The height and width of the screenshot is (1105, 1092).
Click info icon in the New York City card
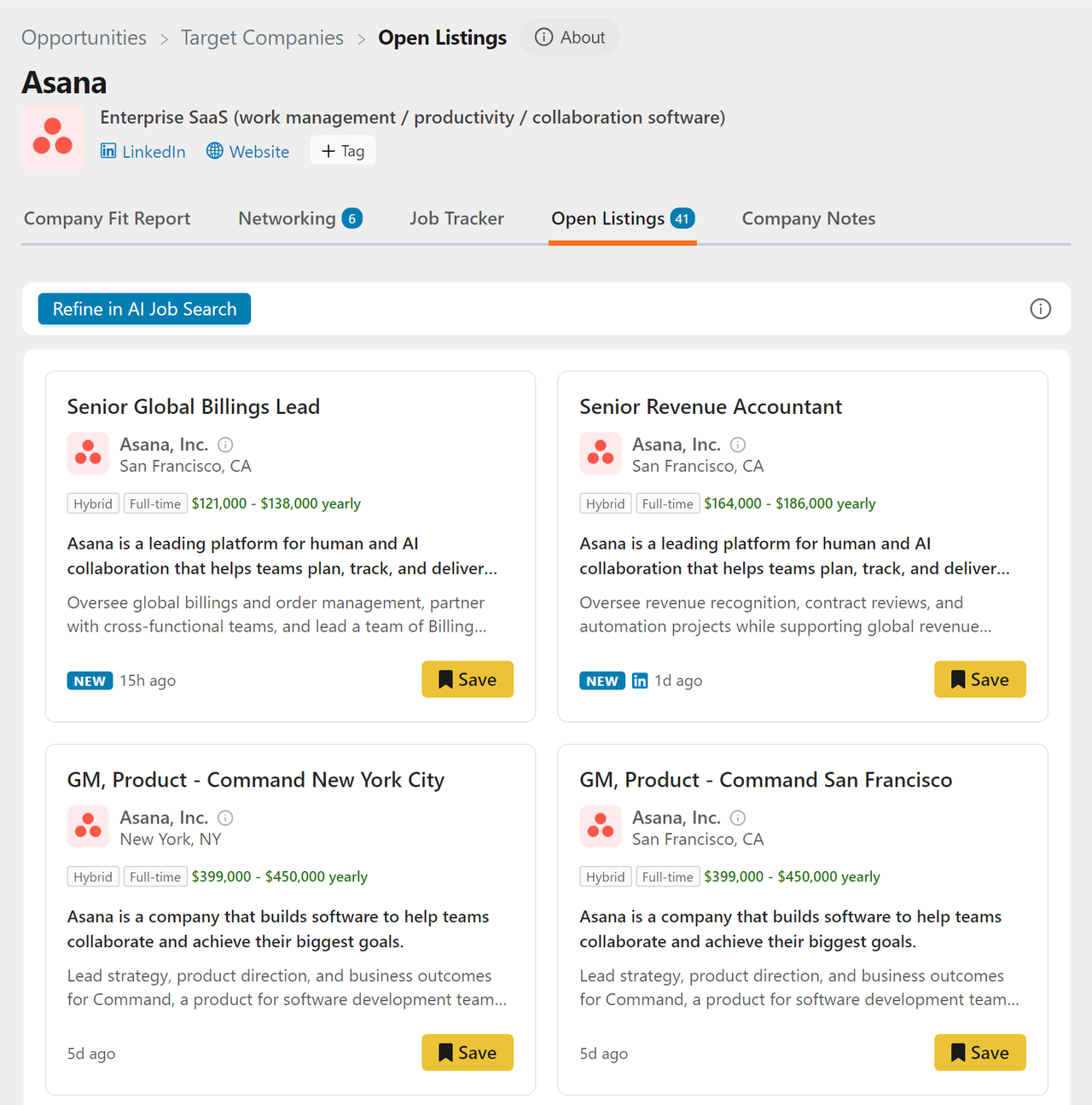(x=225, y=817)
